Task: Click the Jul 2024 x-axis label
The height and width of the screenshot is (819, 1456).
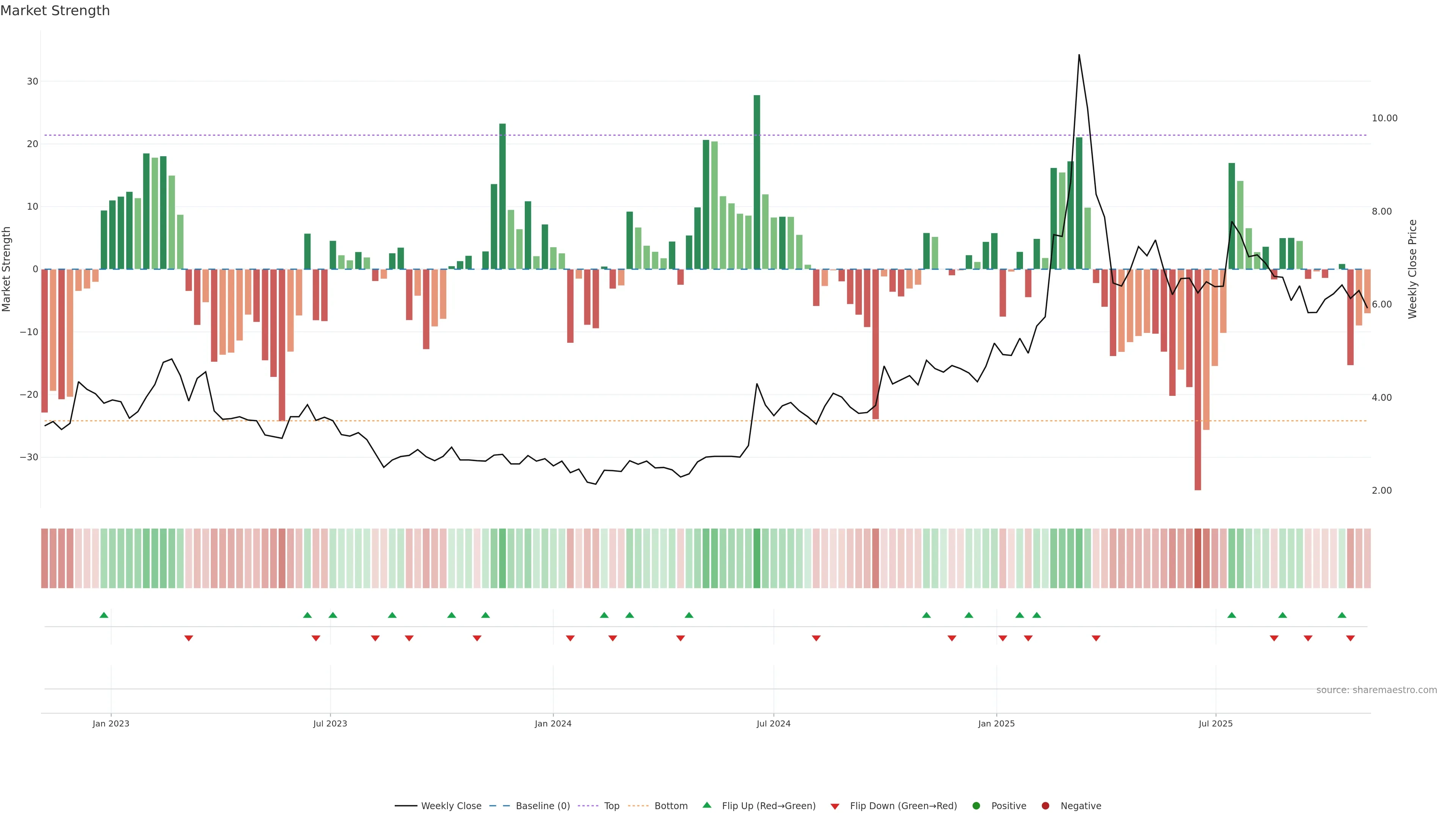Action: point(773,723)
